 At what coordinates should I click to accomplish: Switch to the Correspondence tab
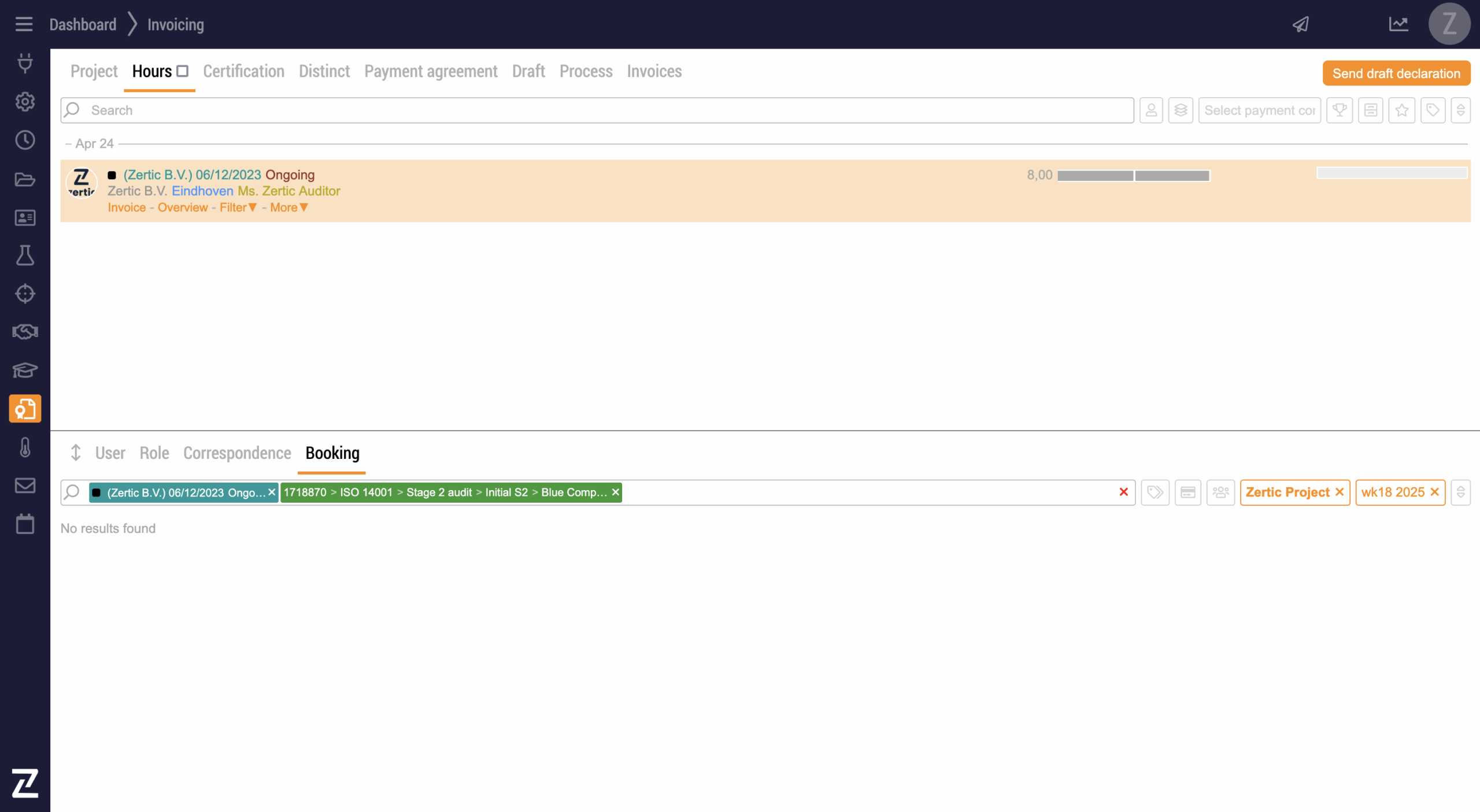pos(237,453)
